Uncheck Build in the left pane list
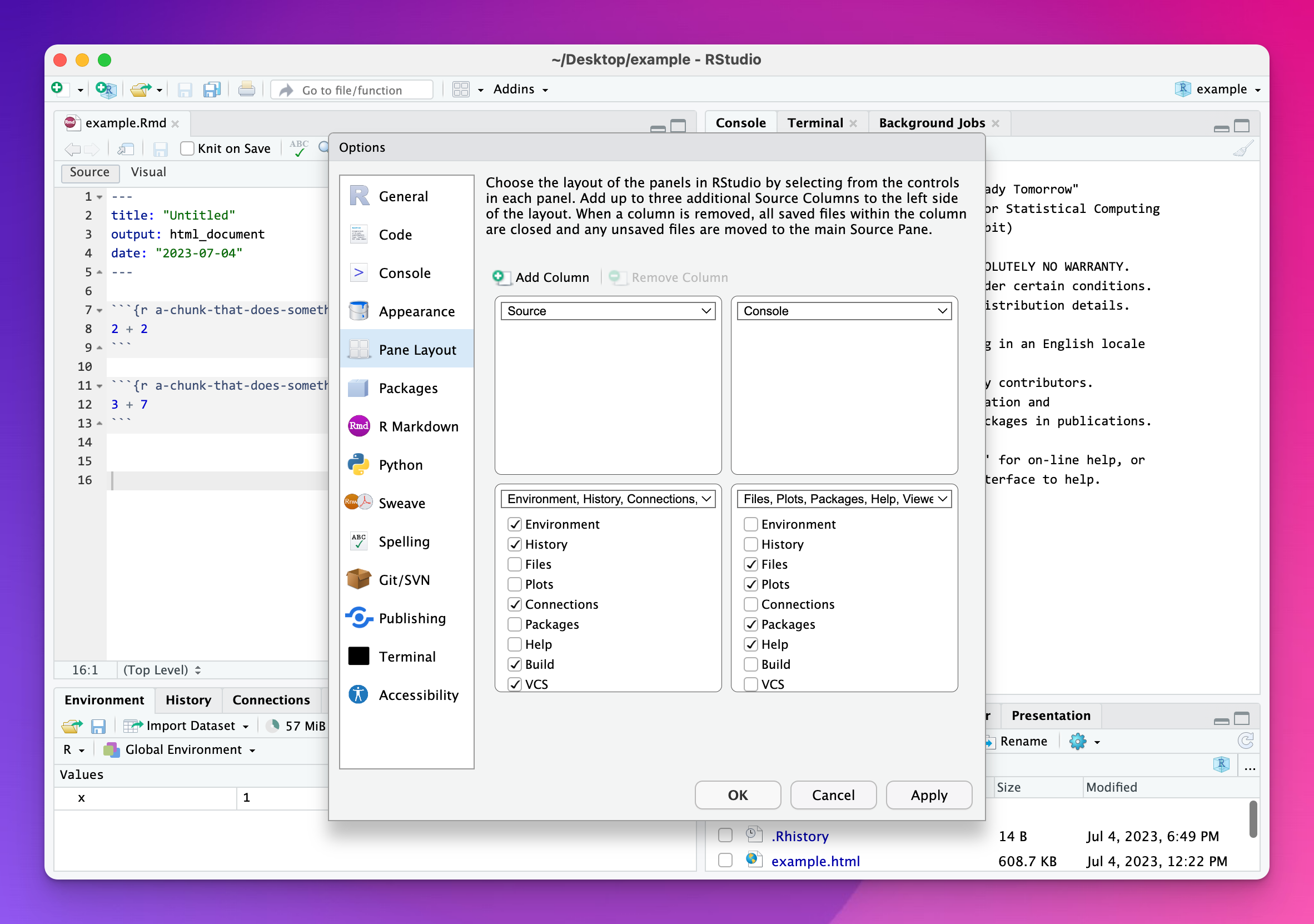Screen dimensions: 1314x924 point(515,665)
